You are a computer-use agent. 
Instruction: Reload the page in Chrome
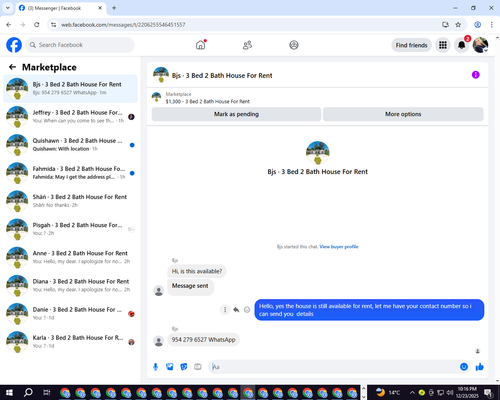pyautogui.click(x=37, y=25)
